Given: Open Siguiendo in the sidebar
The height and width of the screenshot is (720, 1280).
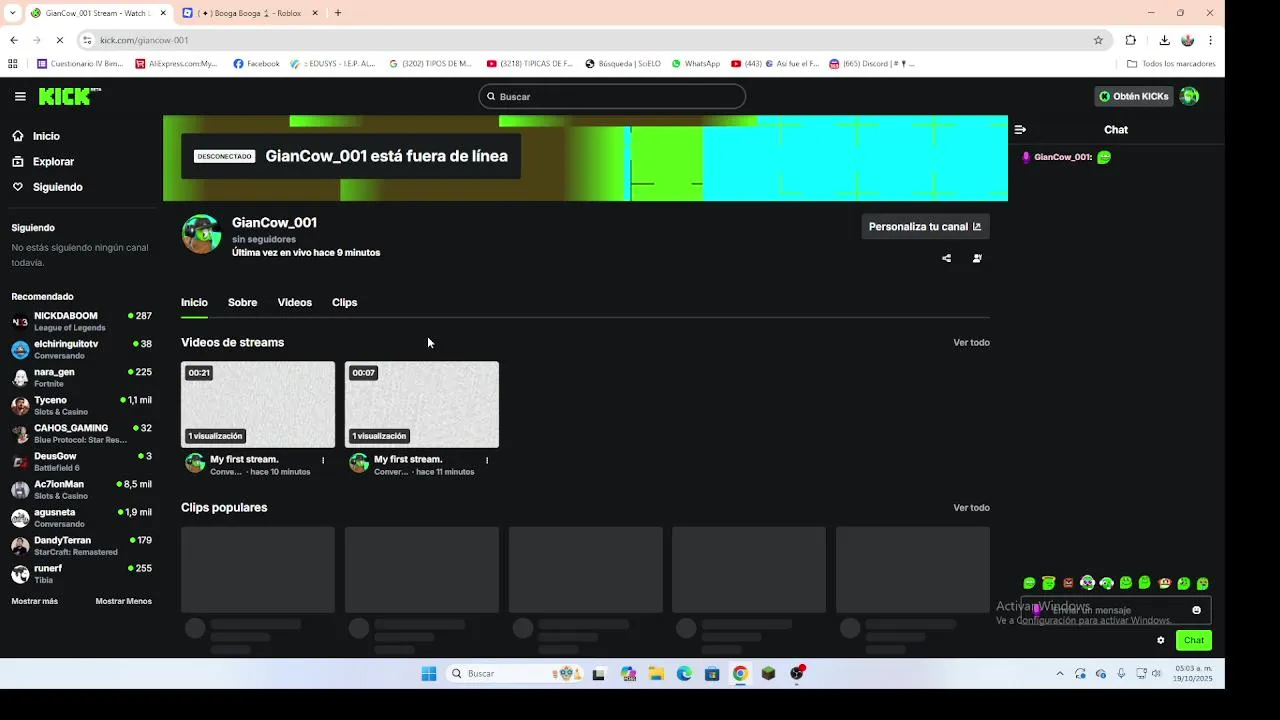Looking at the screenshot, I should (57, 187).
